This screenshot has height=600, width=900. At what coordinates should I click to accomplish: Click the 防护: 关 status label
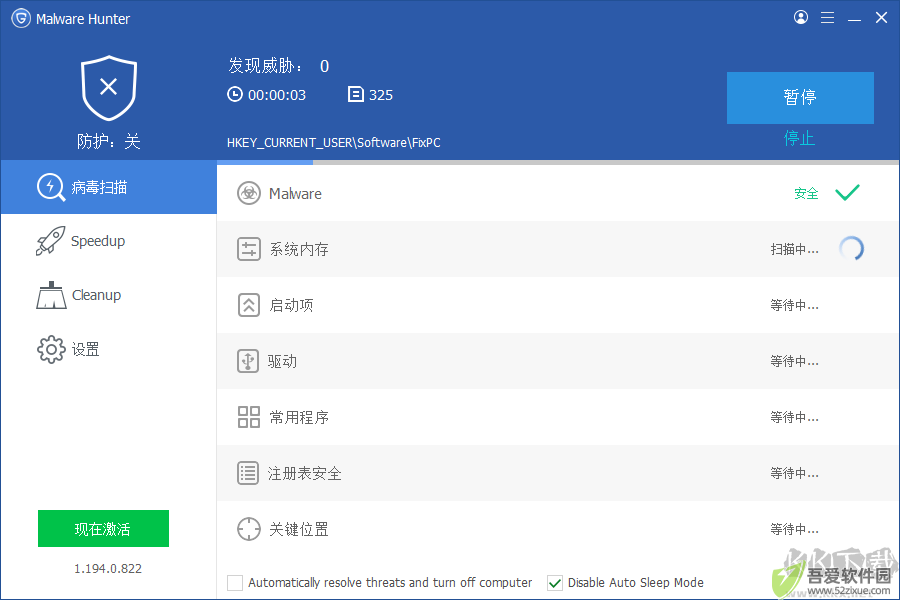point(108,141)
